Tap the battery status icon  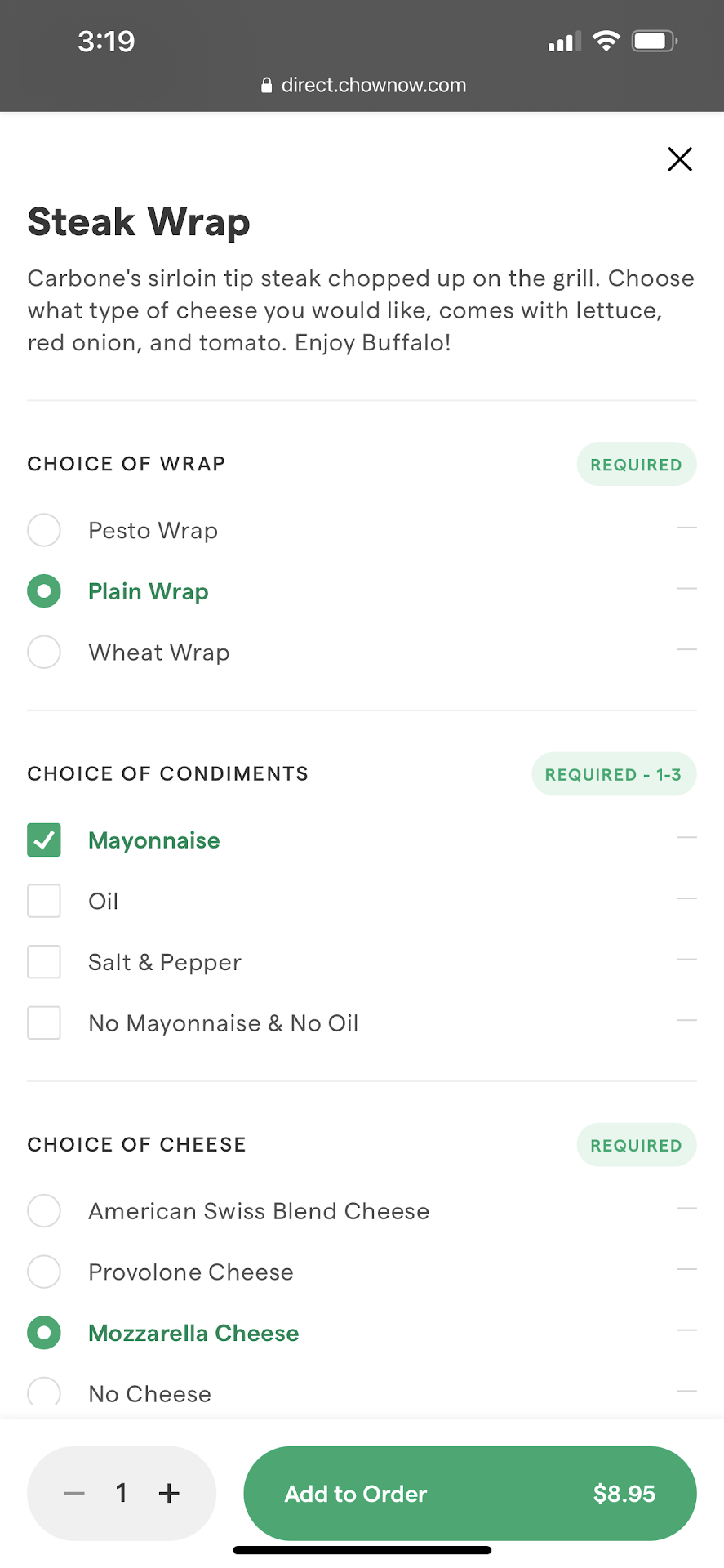coord(655,41)
